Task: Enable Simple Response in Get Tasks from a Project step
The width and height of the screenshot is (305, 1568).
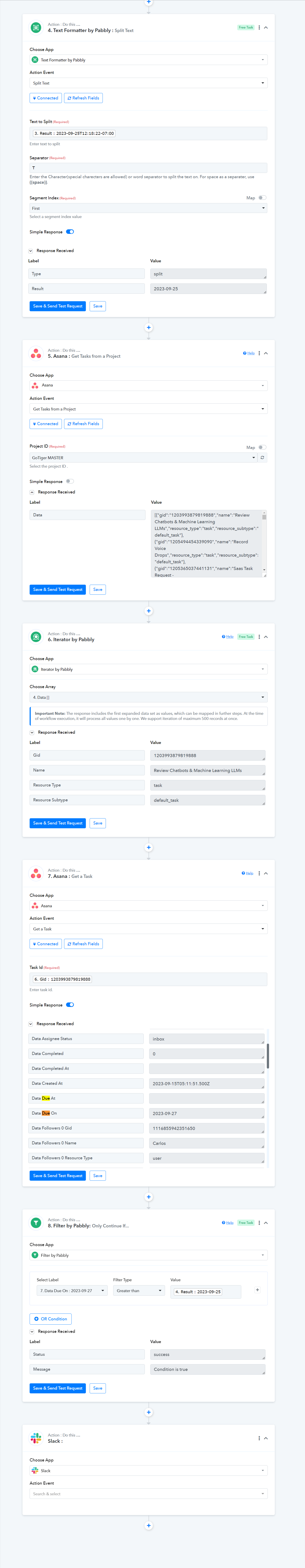Action: pyautogui.click(x=70, y=481)
